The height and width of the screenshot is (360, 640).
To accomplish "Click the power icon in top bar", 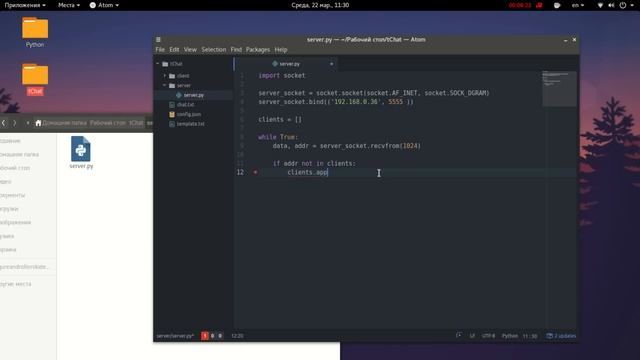I will coord(623,5).
